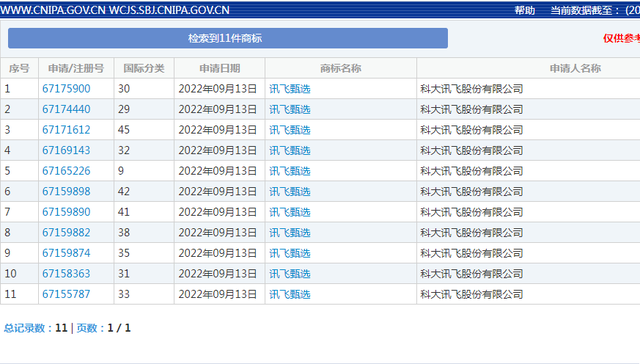Open 讯飞甄选 trademark in row 5
Screen dimensions: 640x364
click(x=290, y=171)
